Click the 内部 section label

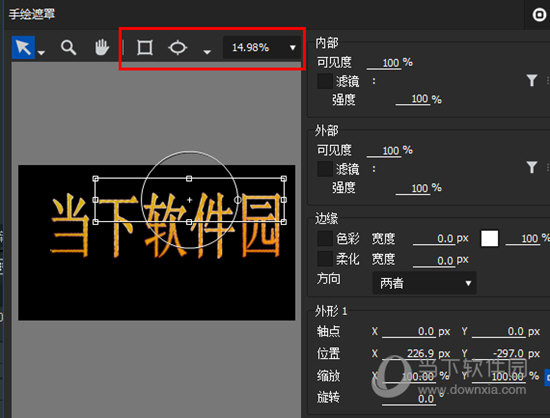pyautogui.click(x=327, y=43)
